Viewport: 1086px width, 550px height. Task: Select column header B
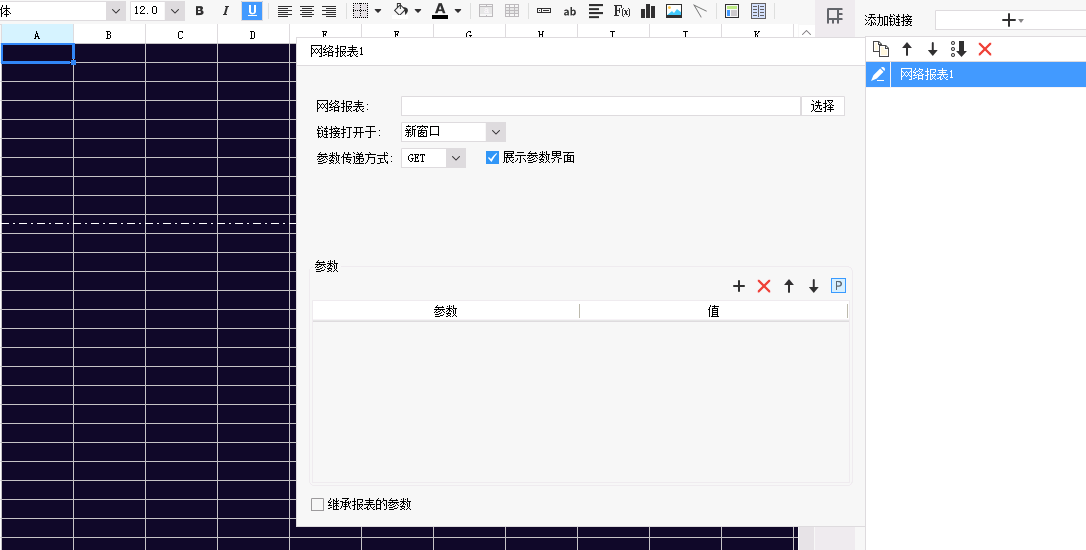(109, 34)
